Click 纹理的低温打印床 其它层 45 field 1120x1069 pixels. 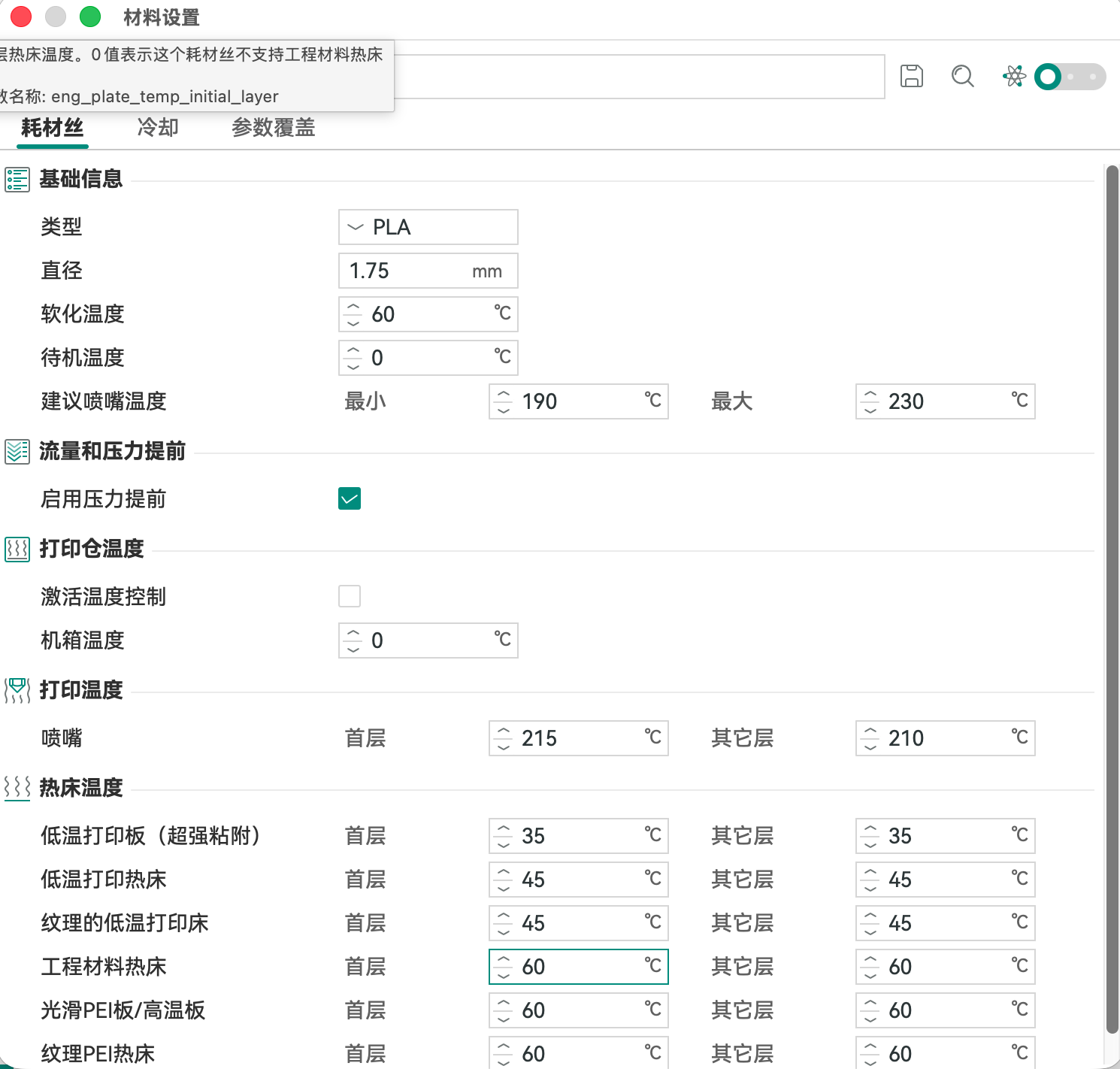pyautogui.click(x=946, y=923)
